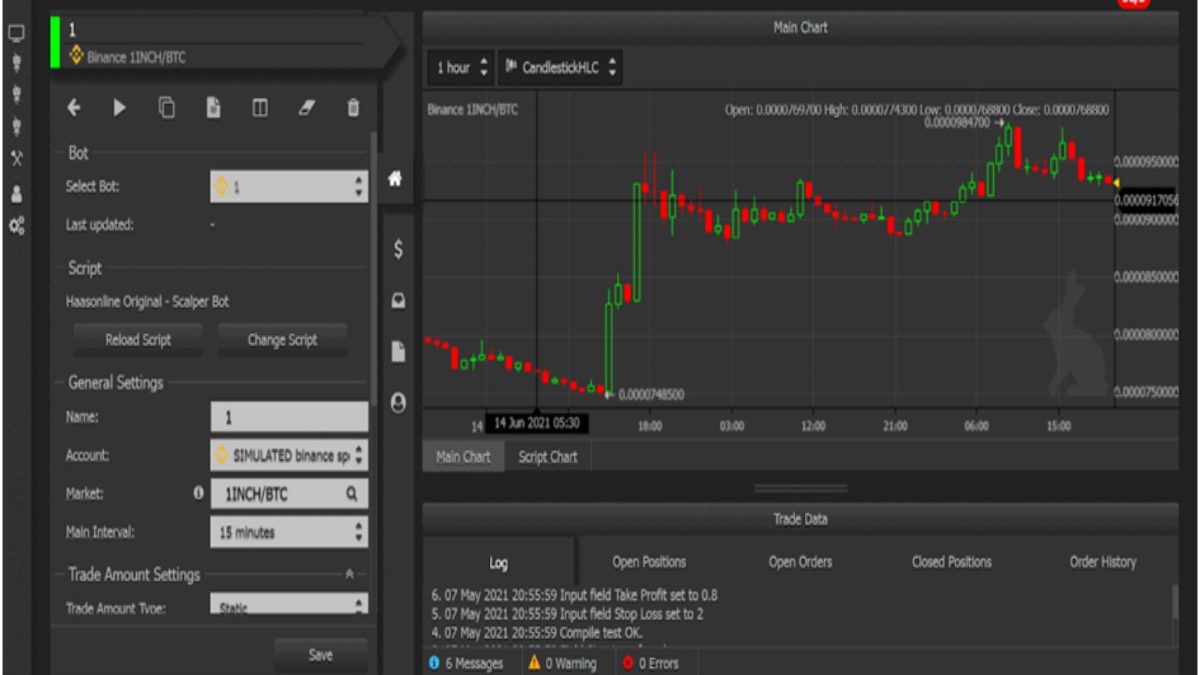This screenshot has width=1200, height=675.
Task: Open the Trade Amount Type Static dropdown
Action: [x=289, y=605]
